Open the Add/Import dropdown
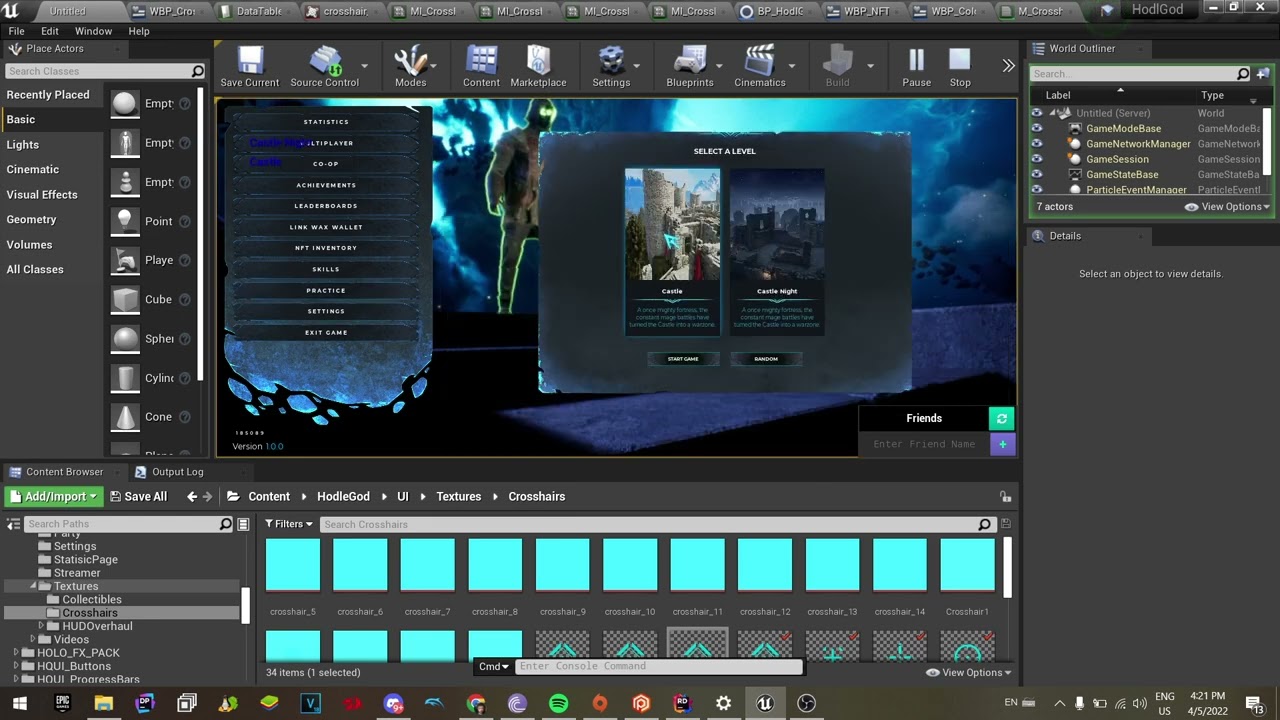The height and width of the screenshot is (720, 1280). [x=54, y=497]
